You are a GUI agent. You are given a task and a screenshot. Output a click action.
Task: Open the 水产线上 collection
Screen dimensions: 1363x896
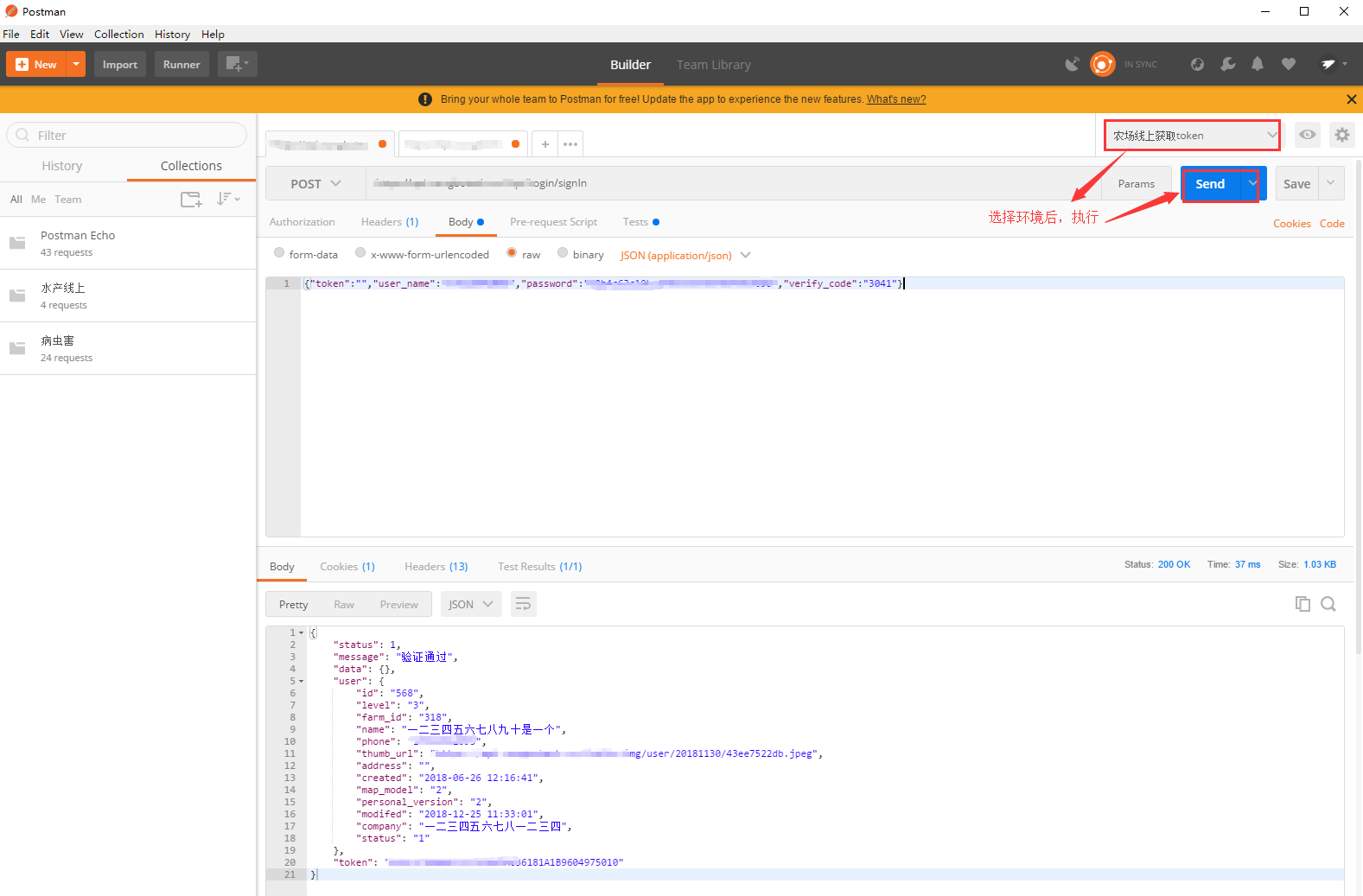pyautogui.click(x=128, y=295)
